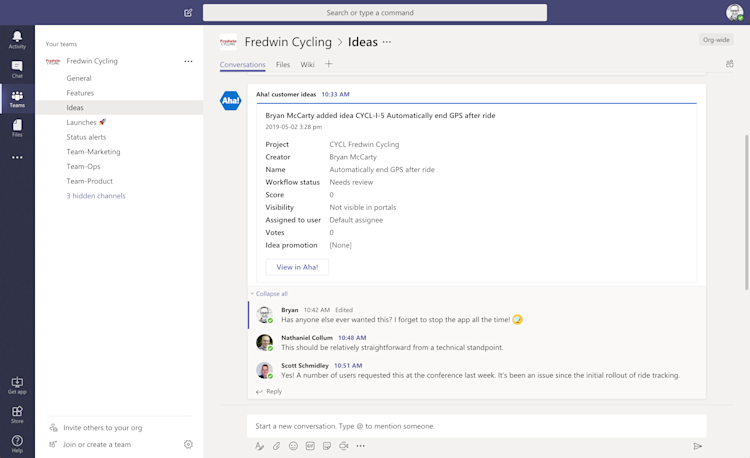Send the message with arrow icon
This screenshot has height=458, width=750.
click(x=698, y=446)
